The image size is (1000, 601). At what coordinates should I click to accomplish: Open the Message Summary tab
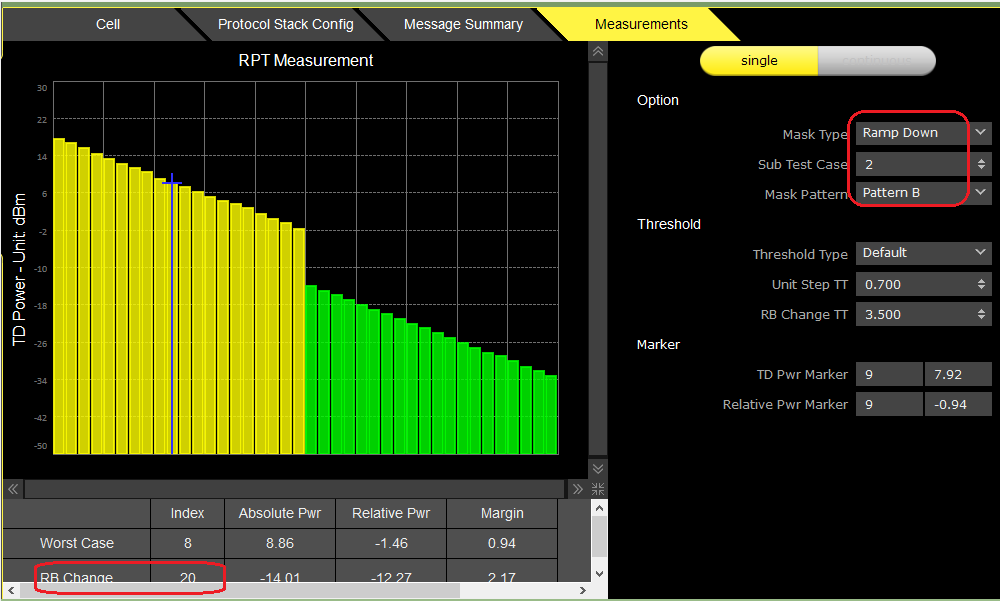tap(463, 24)
